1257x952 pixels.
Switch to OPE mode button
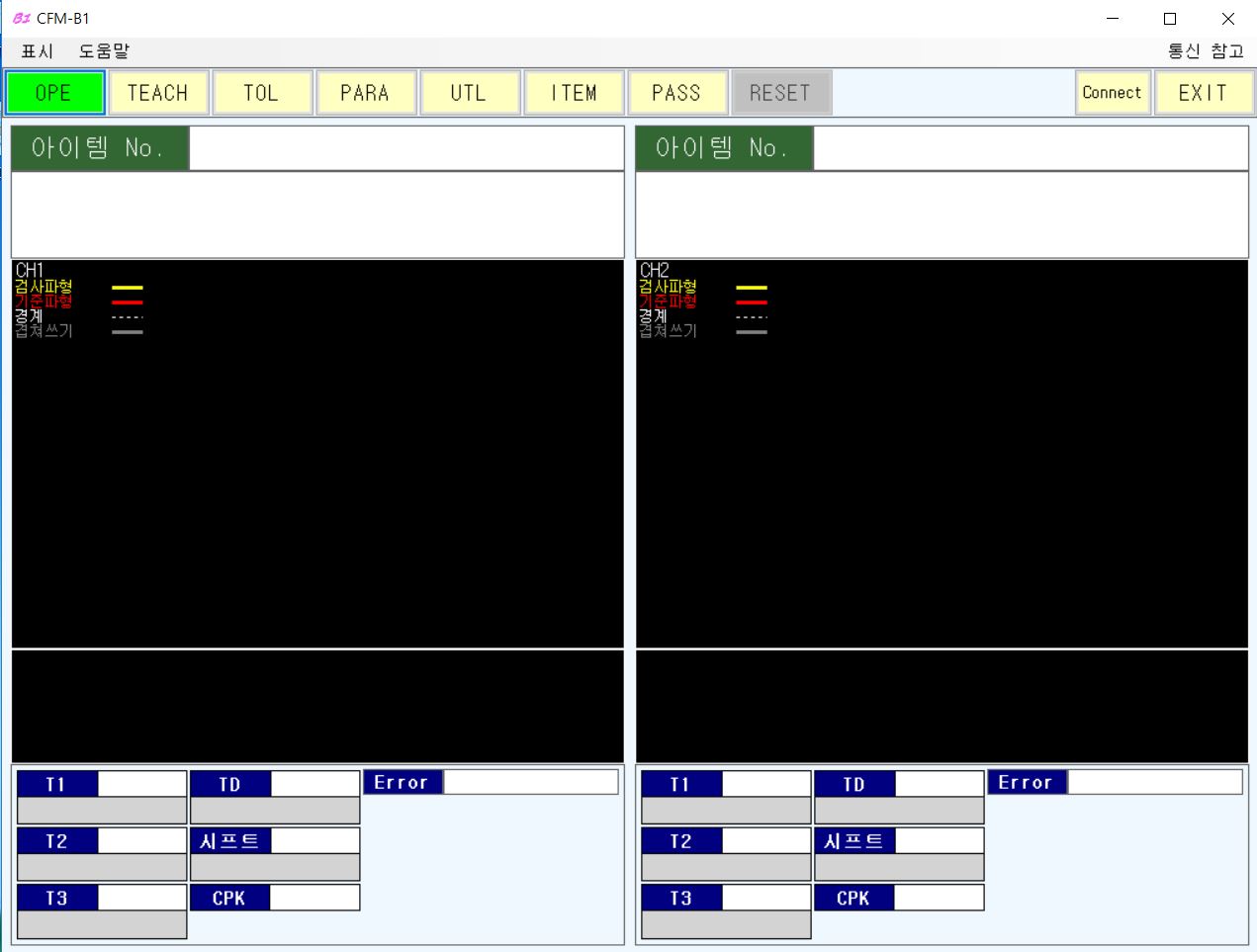pos(54,93)
